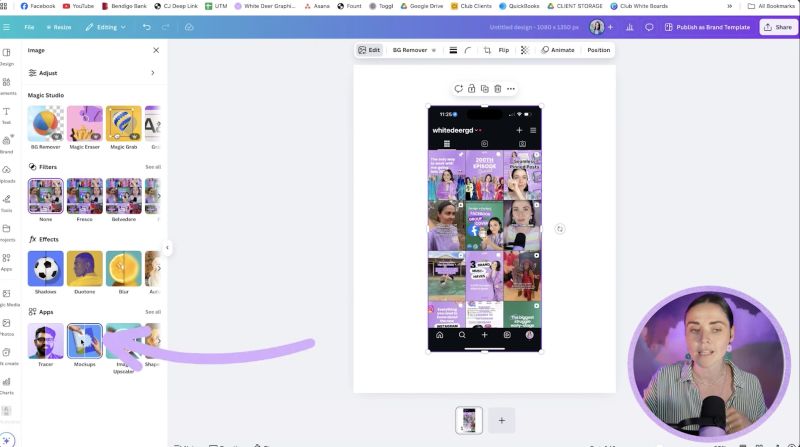Click the lock icon above the image

click(x=471, y=89)
